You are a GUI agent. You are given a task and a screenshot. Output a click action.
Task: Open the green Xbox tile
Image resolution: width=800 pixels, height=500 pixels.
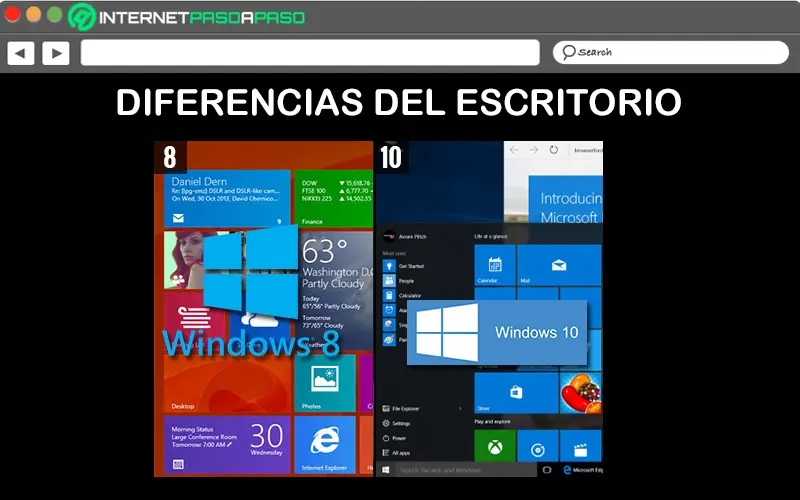tap(495, 446)
